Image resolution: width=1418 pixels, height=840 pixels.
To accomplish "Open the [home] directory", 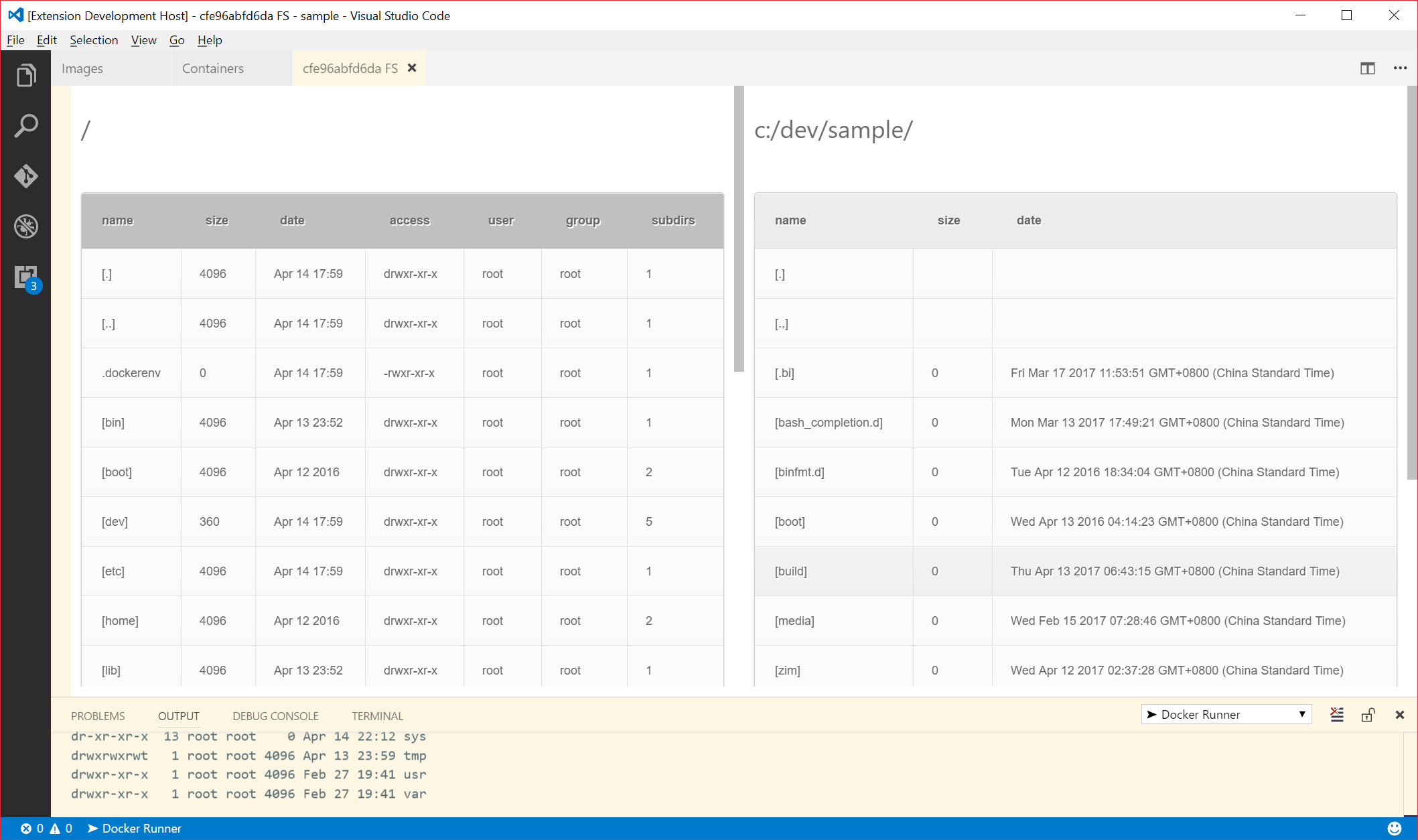I will tap(120, 621).
